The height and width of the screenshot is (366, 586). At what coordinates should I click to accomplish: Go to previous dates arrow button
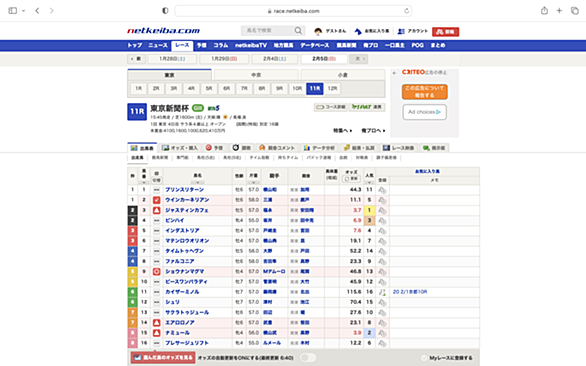point(136,59)
